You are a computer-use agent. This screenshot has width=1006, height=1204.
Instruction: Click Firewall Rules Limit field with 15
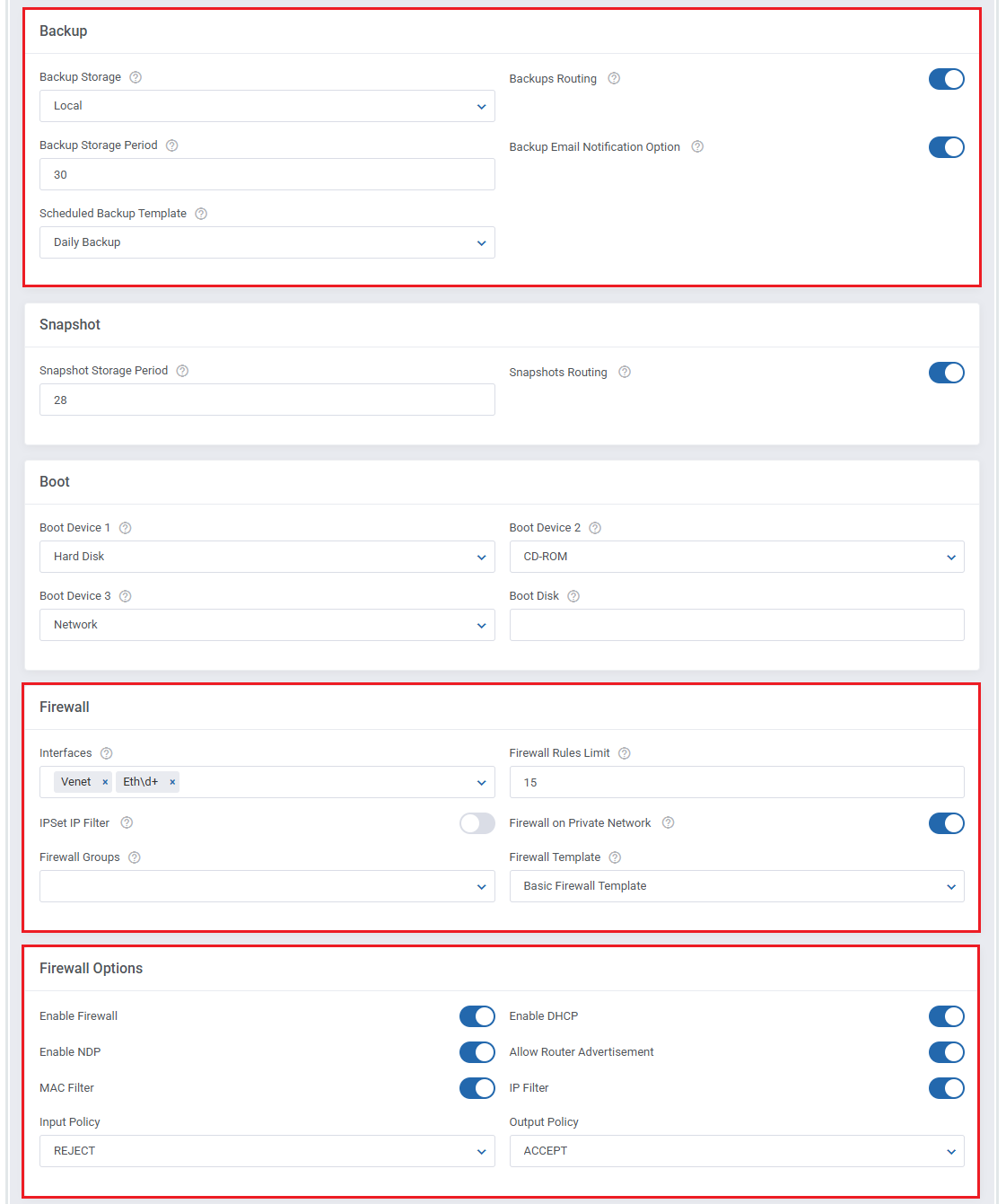(x=737, y=782)
